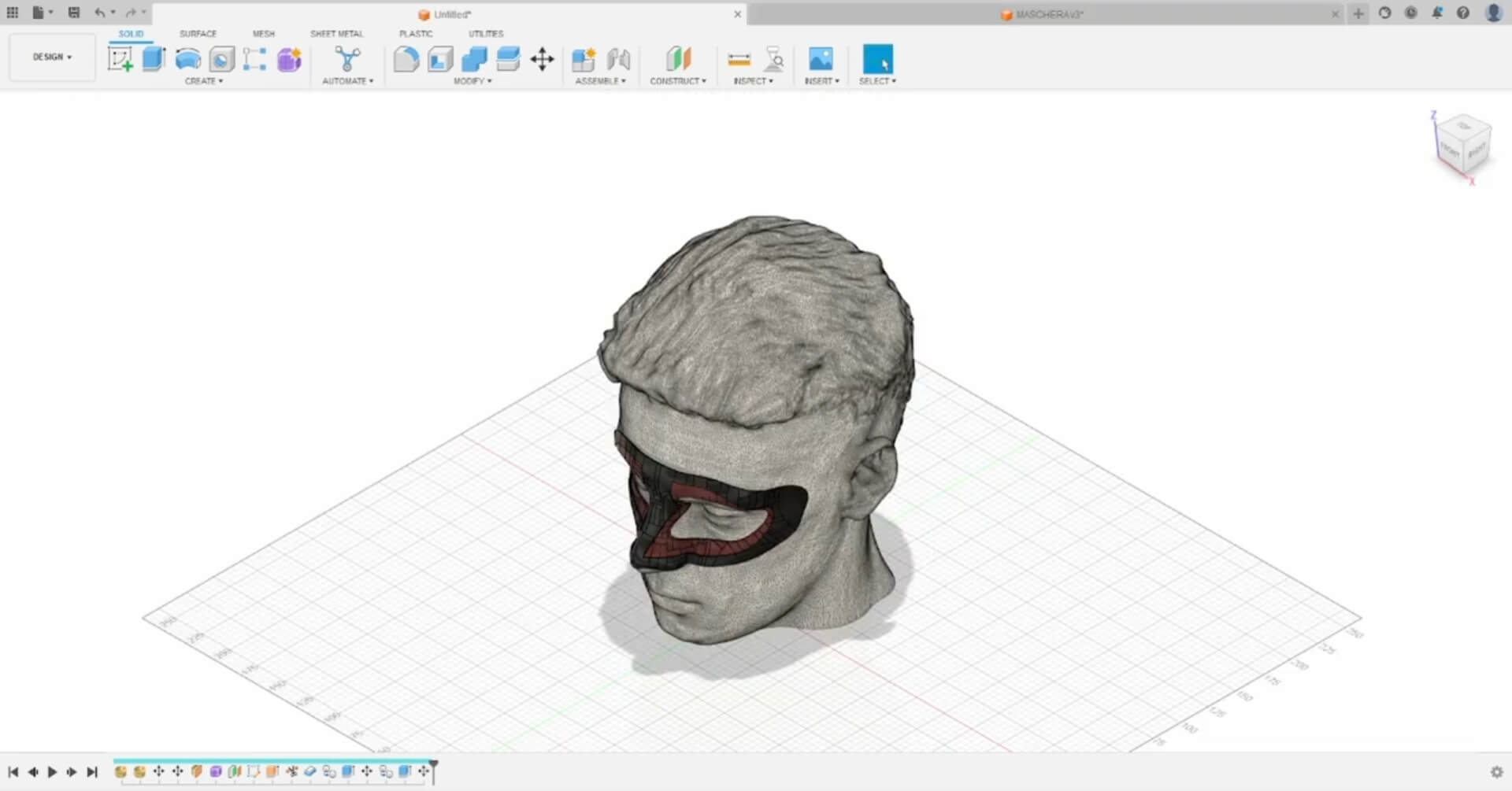Close the MASCHERAV3 document tab
The width and height of the screenshot is (1512, 791).
pyautogui.click(x=1335, y=14)
